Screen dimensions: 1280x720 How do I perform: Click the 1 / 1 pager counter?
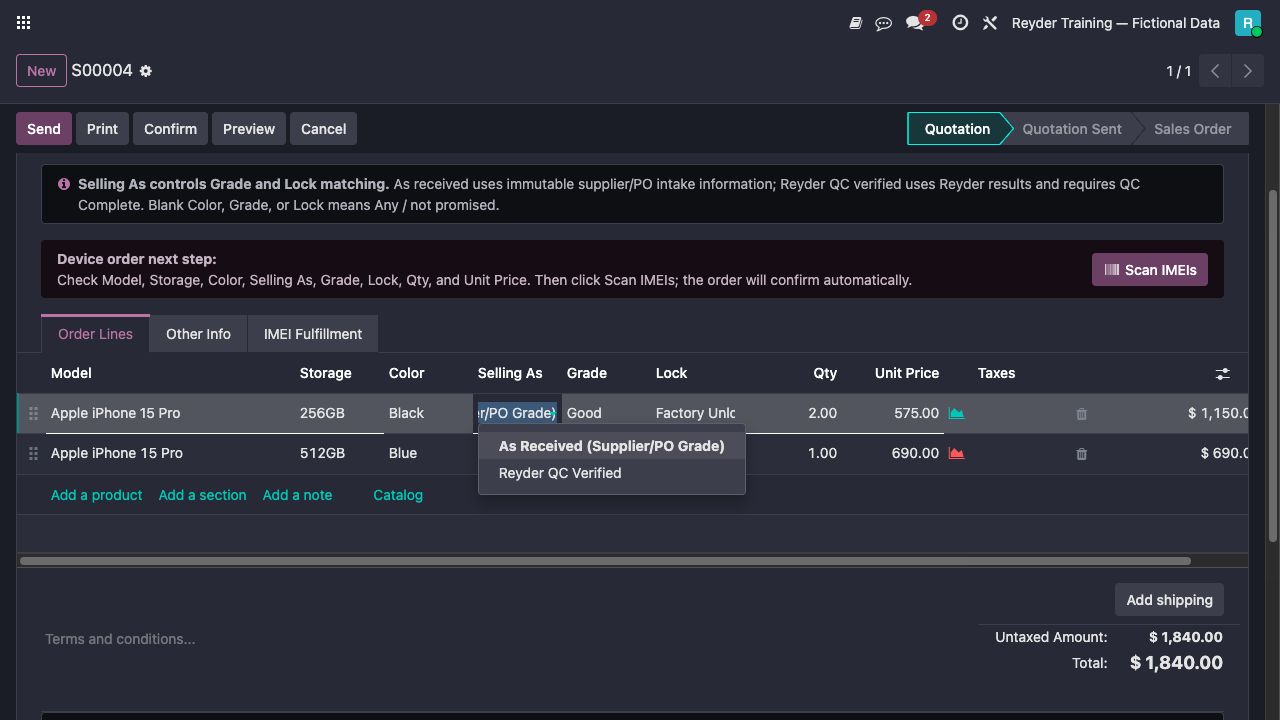1179,71
